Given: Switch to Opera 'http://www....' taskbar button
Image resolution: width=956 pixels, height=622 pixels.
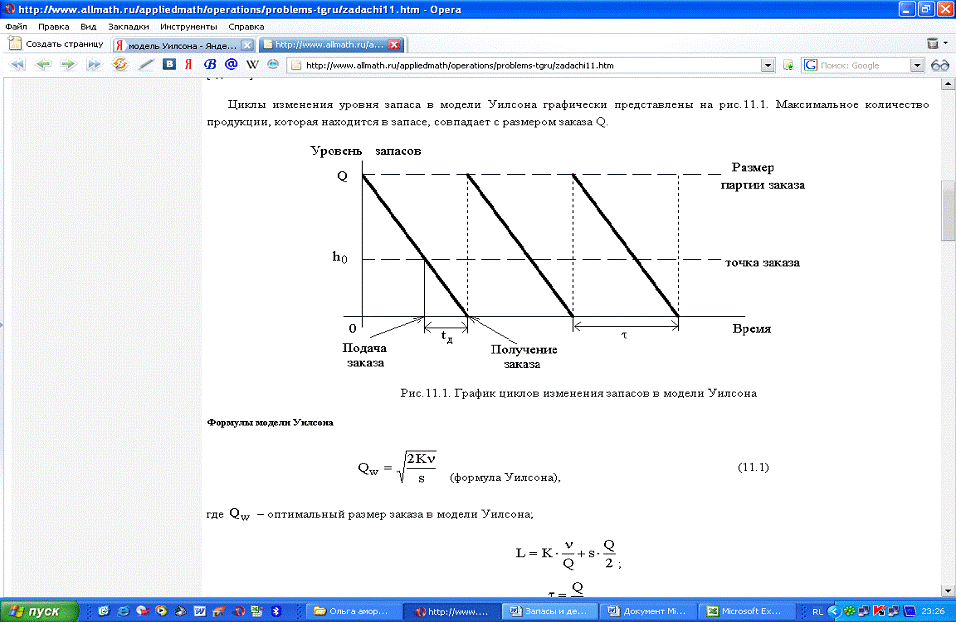Looking at the screenshot, I should click(x=452, y=611).
